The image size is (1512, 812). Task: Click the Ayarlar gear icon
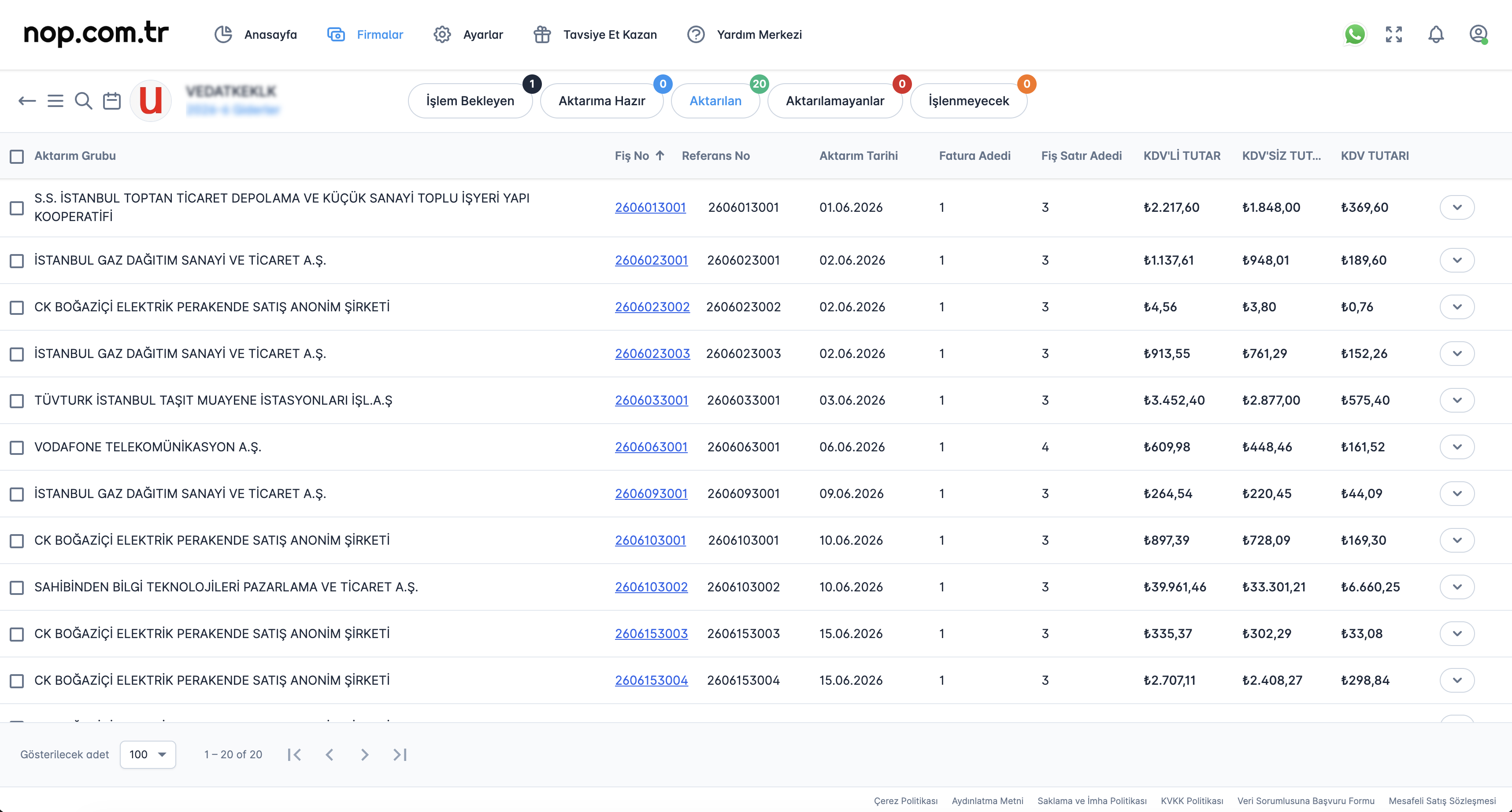(442, 35)
